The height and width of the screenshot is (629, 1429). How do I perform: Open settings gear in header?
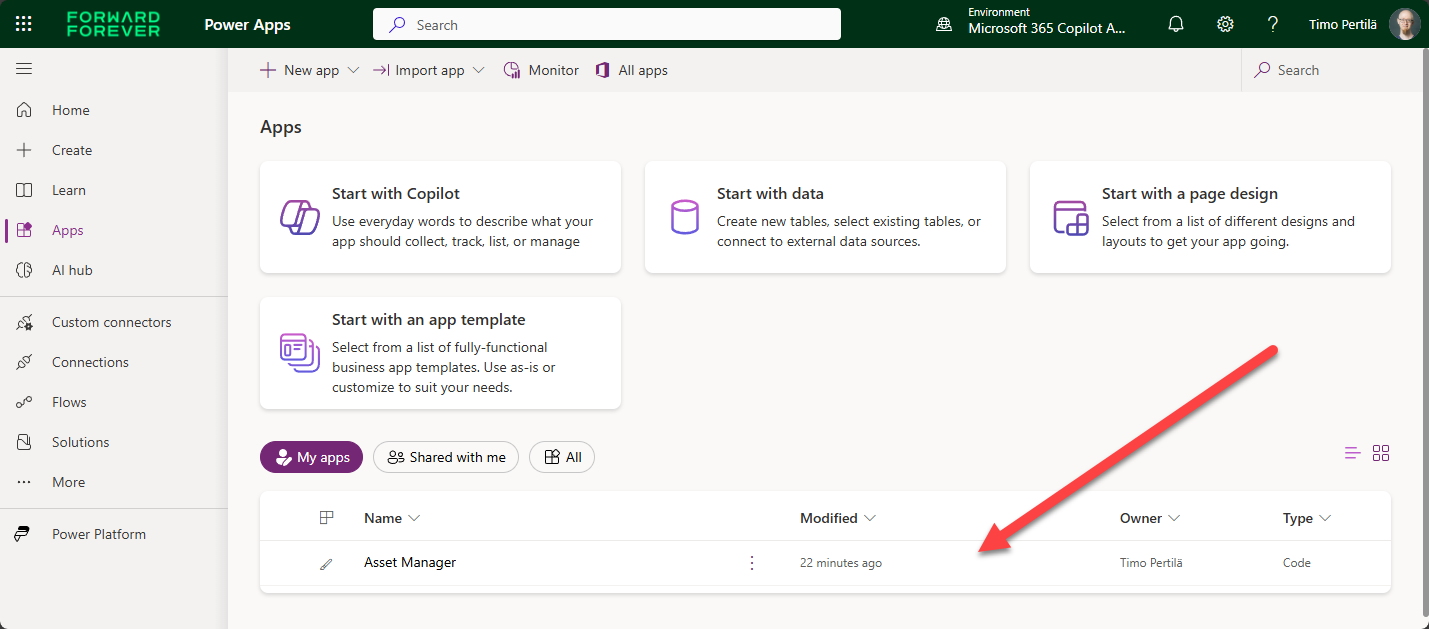[x=1225, y=24]
